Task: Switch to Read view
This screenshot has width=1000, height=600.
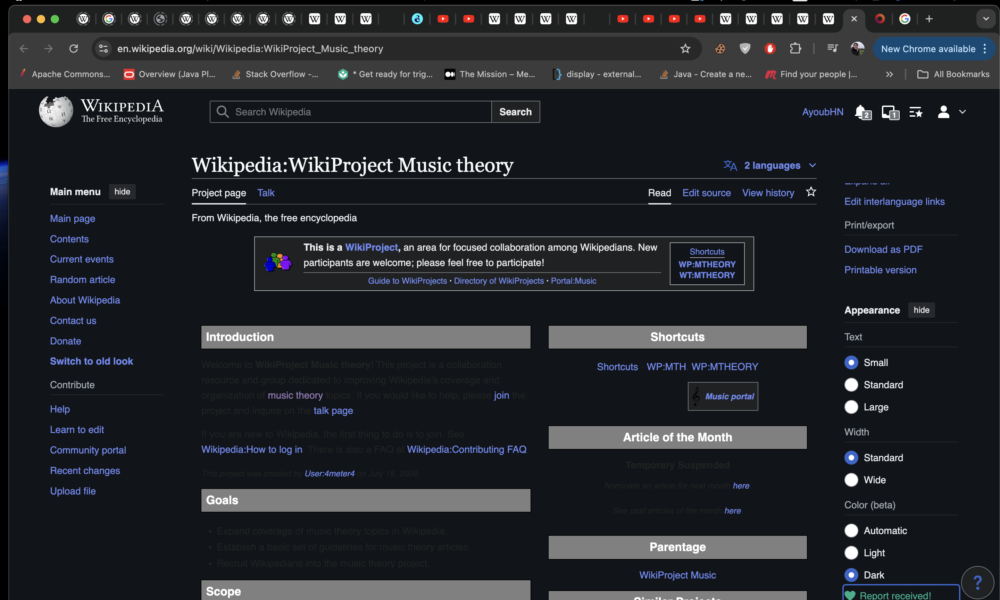Action: pyautogui.click(x=659, y=193)
